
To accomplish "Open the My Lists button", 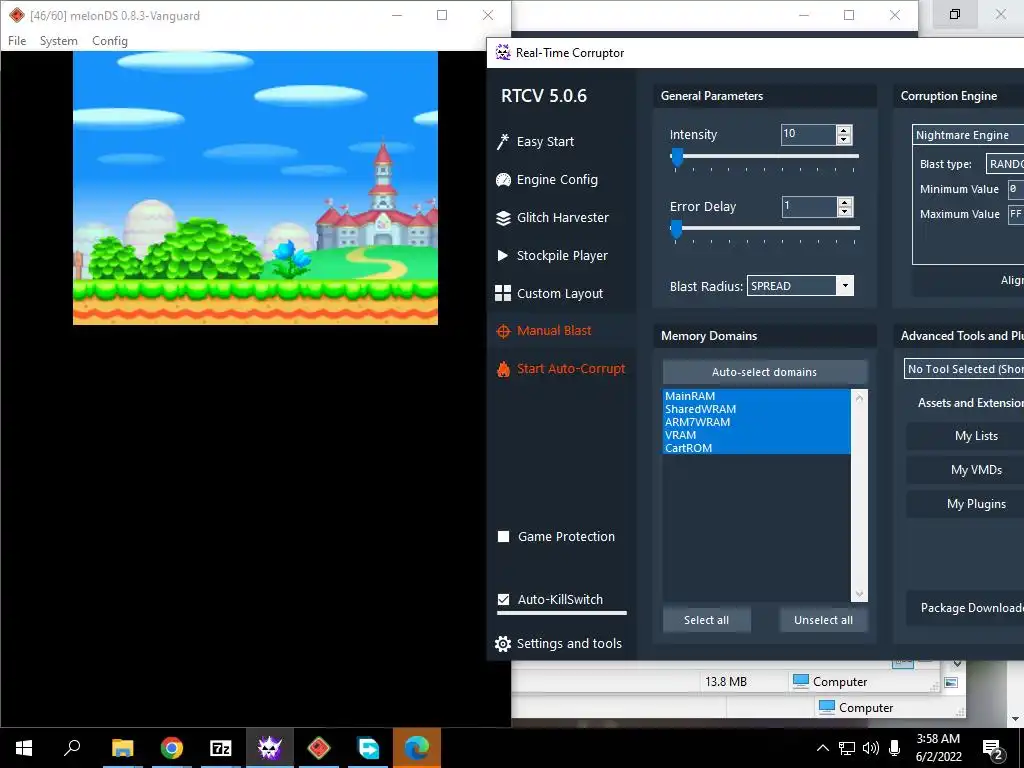I will coord(965,436).
